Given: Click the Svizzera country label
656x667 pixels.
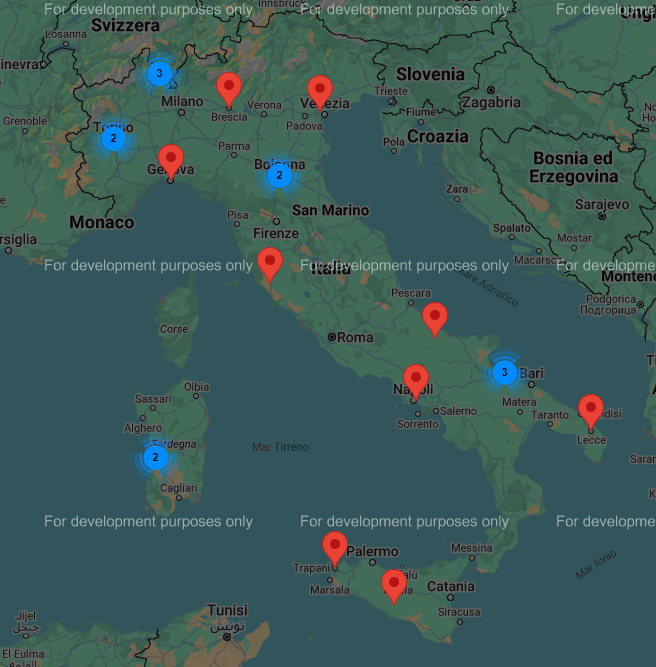Looking at the screenshot, I should pos(125,26).
